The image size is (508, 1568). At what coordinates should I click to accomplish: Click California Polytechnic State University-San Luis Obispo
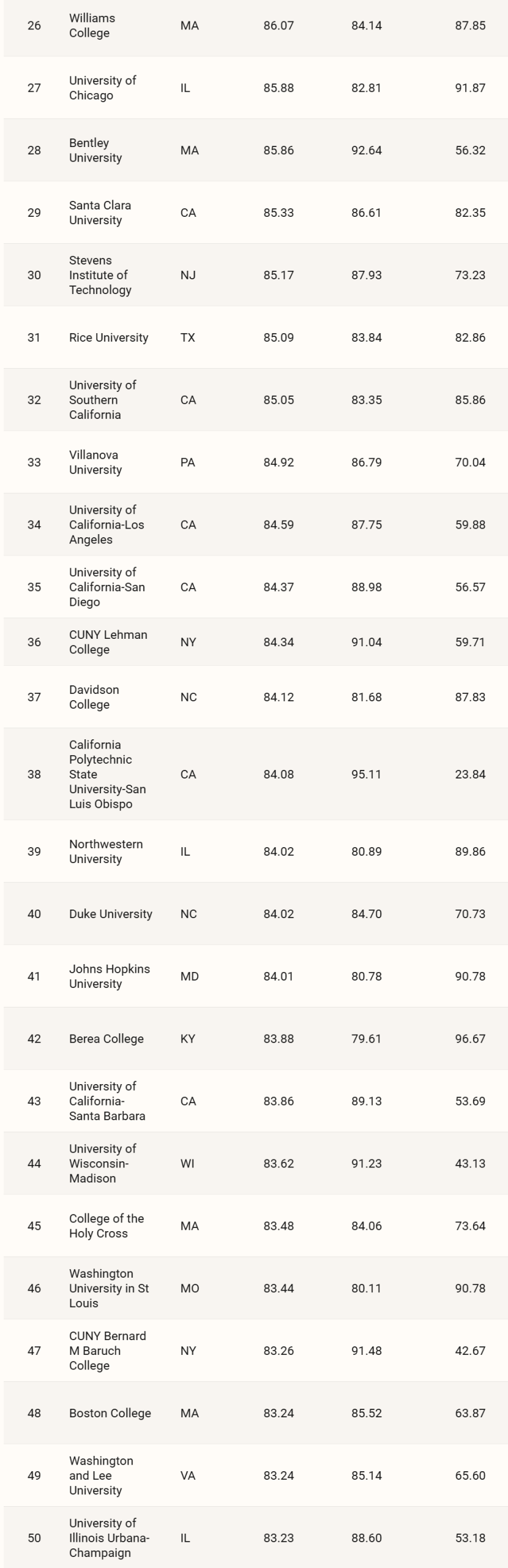tap(107, 774)
